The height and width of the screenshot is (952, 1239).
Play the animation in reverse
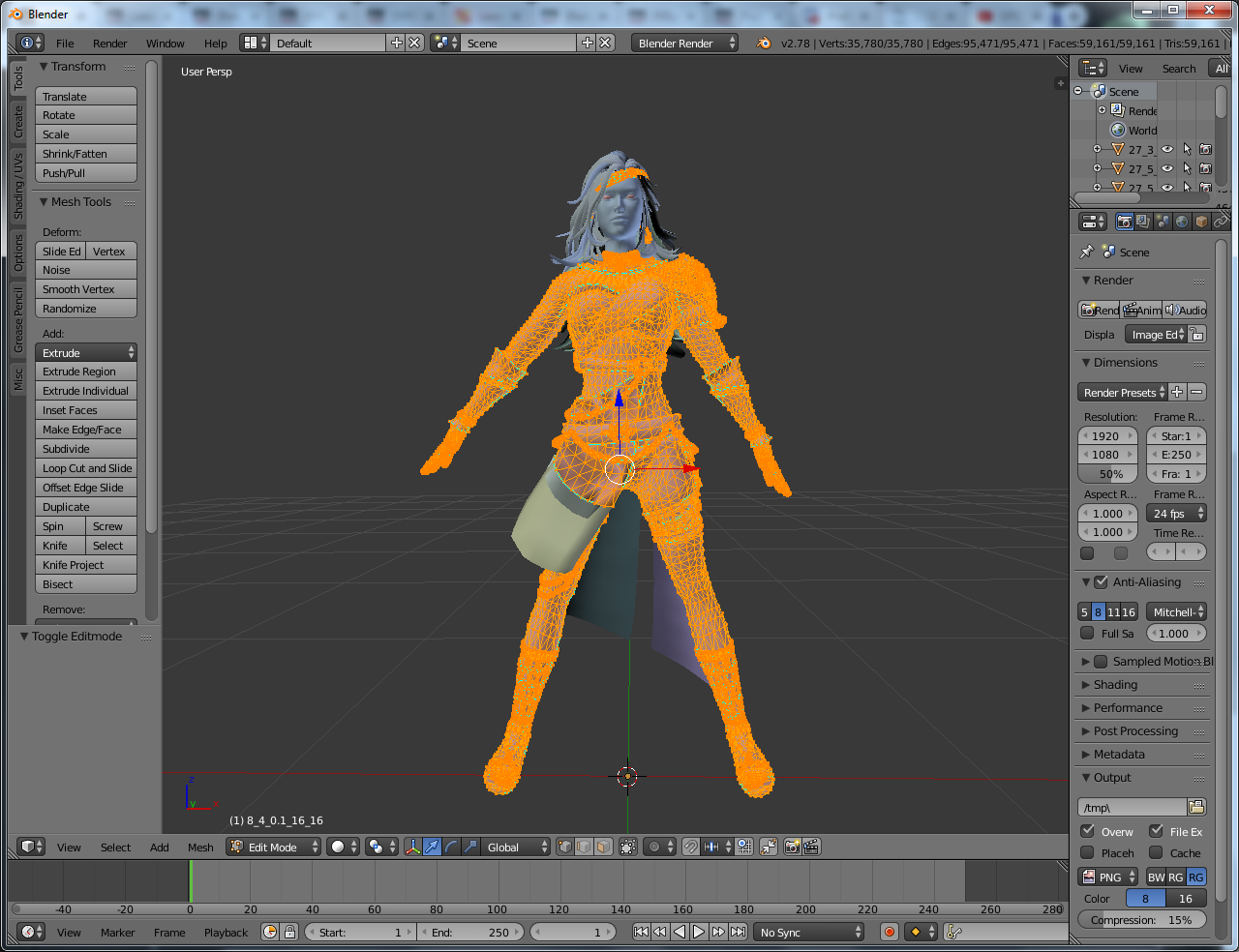click(x=680, y=932)
